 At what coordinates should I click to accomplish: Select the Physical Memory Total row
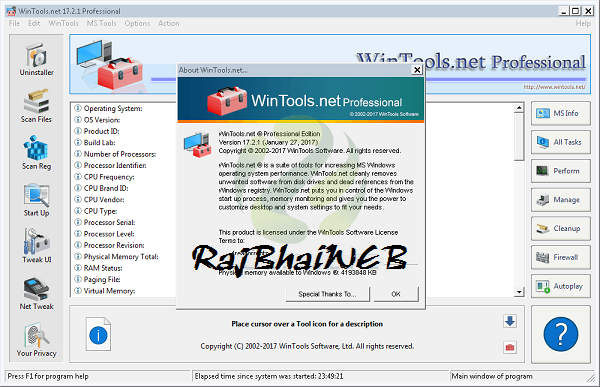(116, 256)
